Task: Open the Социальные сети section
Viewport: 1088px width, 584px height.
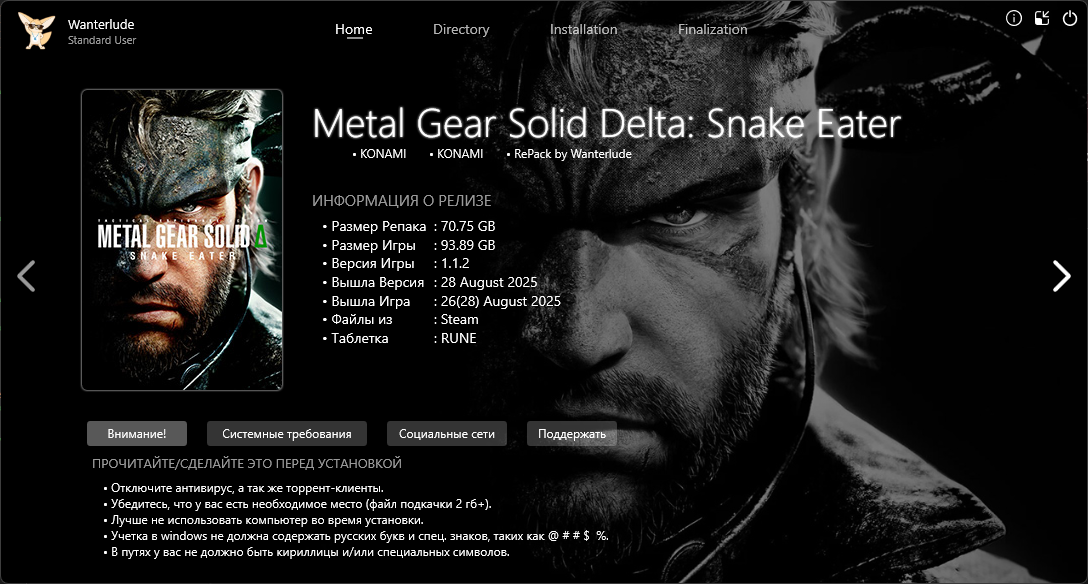Action: click(x=446, y=433)
